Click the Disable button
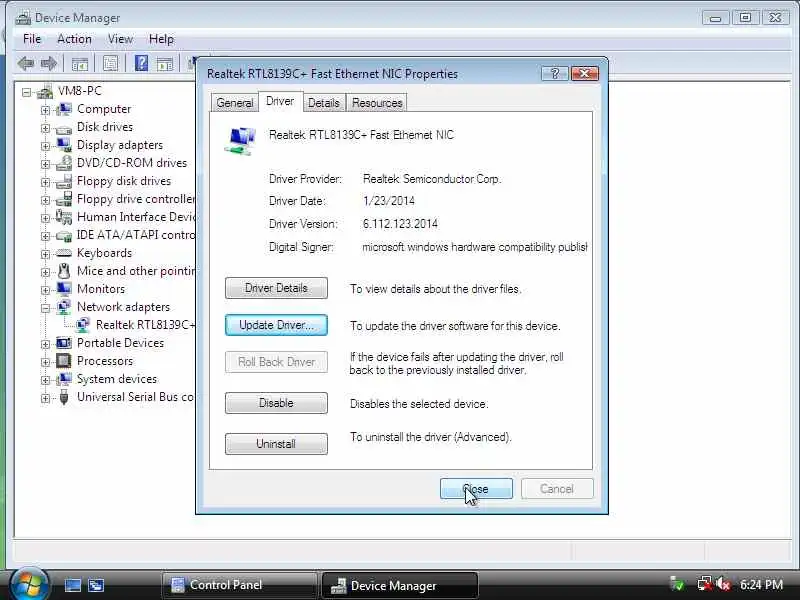The width and height of the screenshot is (800, 600). point(276,403)
